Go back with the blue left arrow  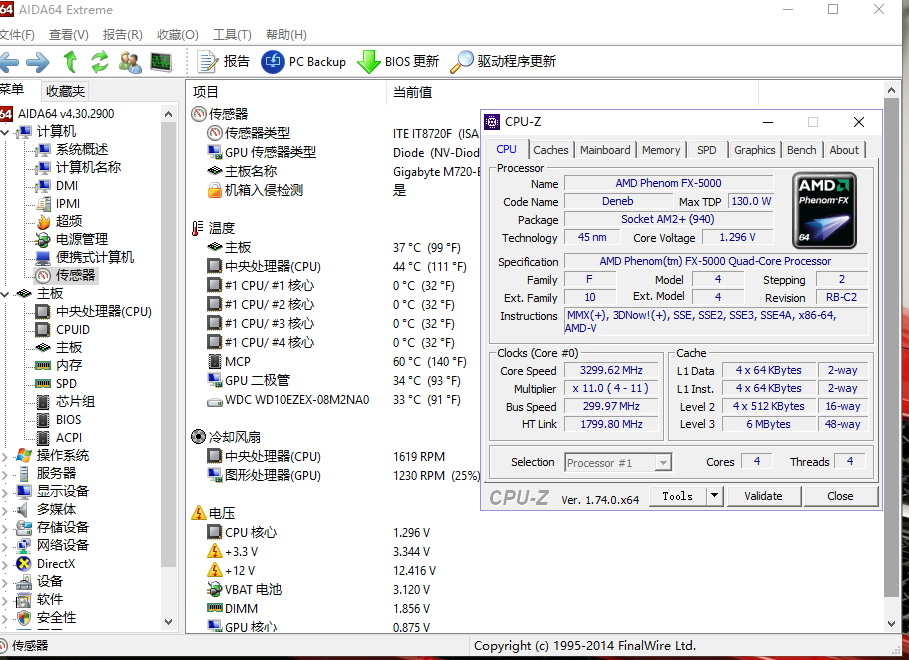(9, 61)
